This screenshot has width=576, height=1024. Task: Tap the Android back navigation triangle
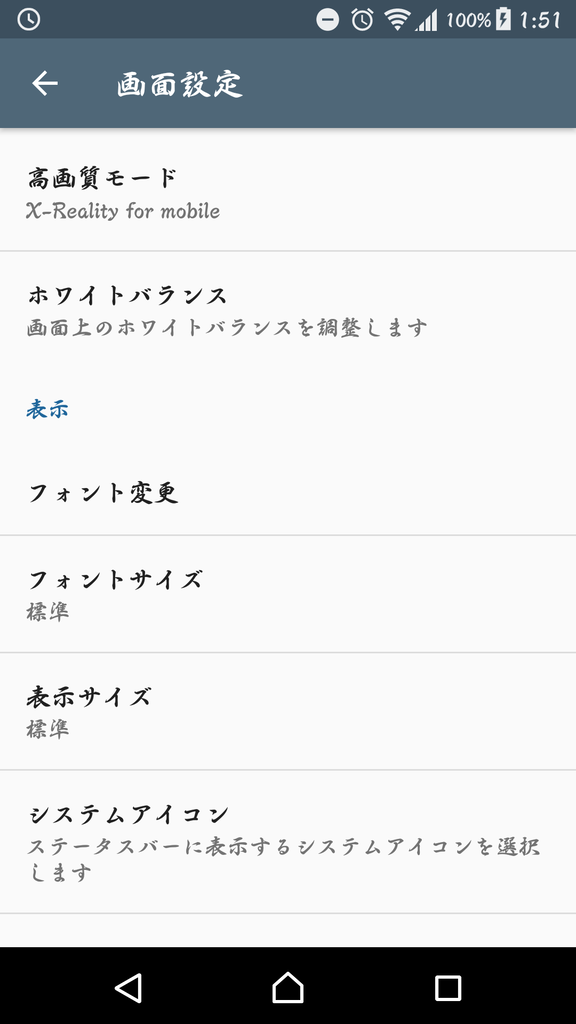pyautogui.click(x=129, y=987)
